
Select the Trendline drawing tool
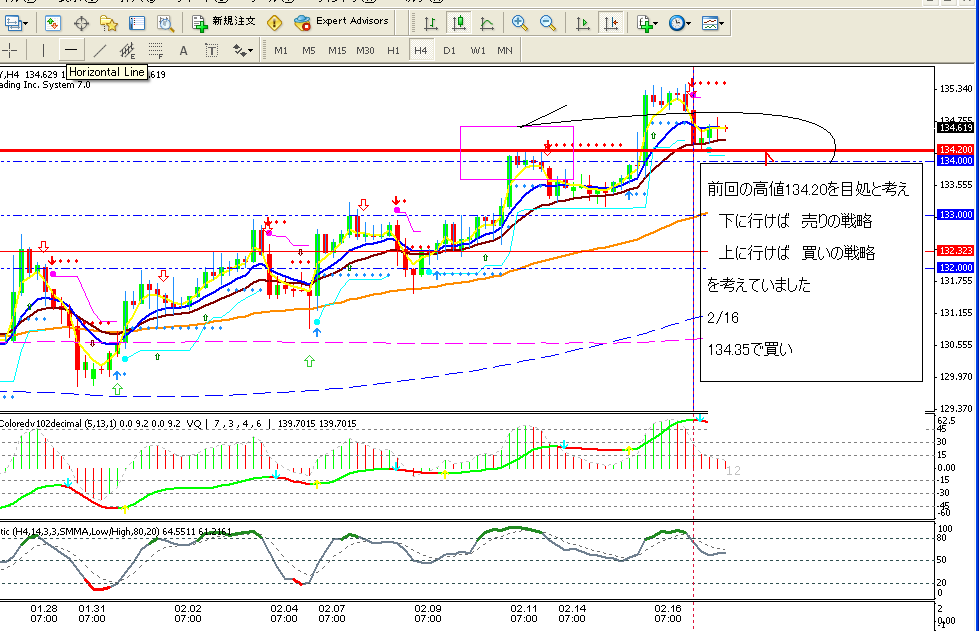point(100,50)
